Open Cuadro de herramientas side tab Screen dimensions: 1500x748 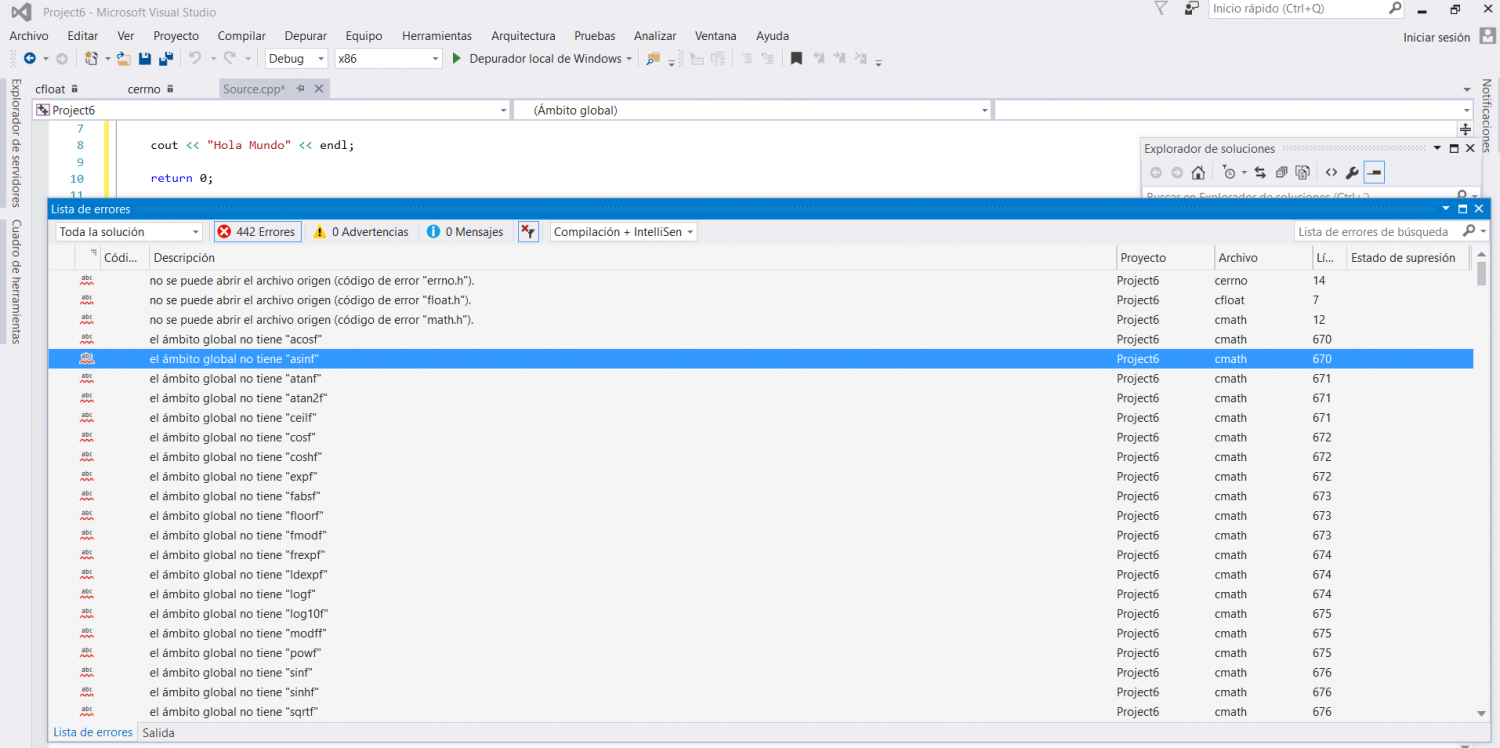(x=16, y=281)
